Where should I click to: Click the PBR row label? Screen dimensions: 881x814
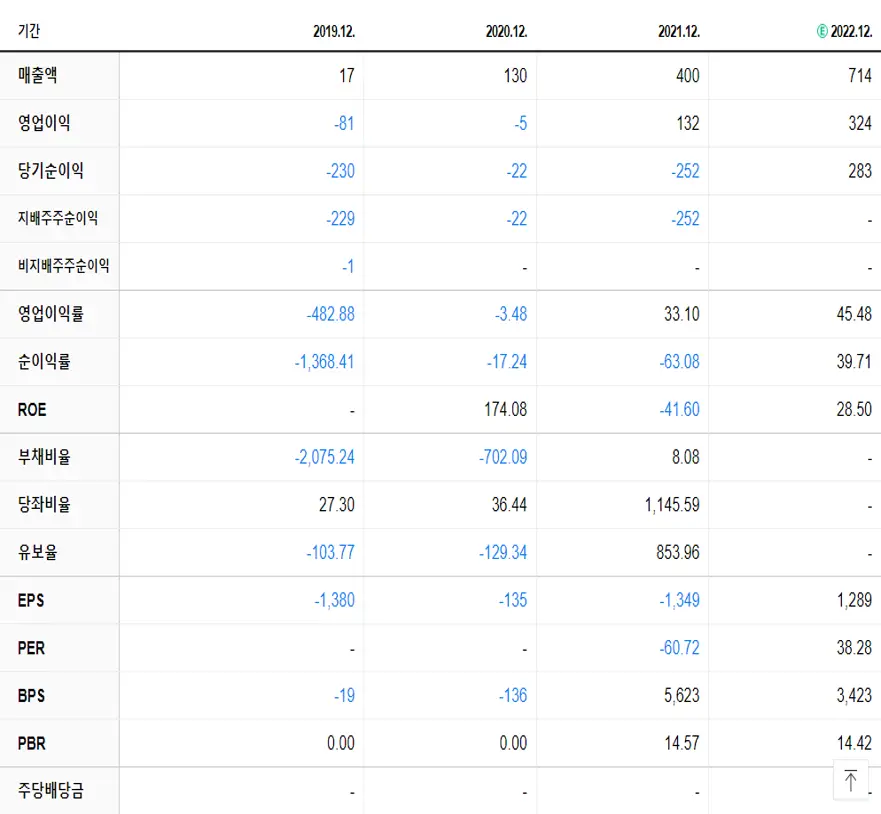pyautogui.click(x=29, y=743)
